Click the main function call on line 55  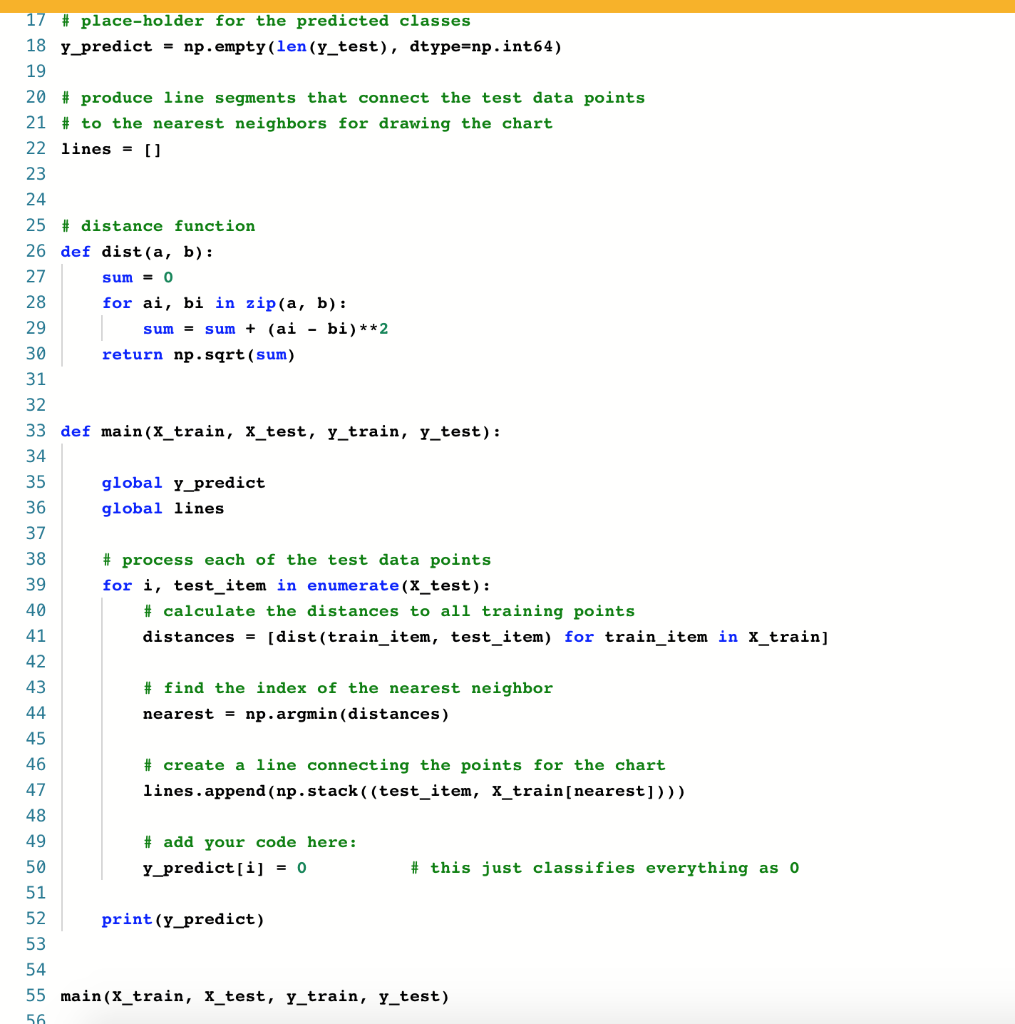tap(255, 995)
